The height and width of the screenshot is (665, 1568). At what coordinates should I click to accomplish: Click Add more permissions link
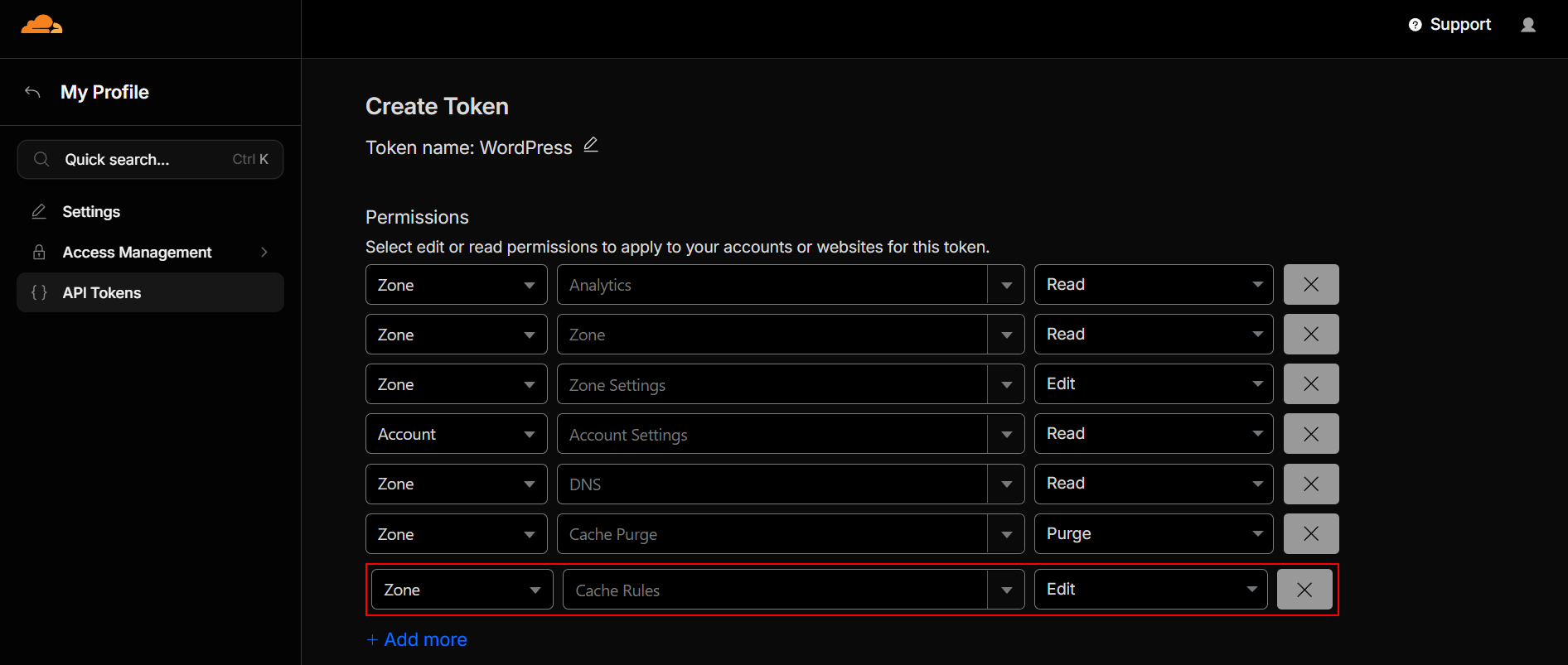pos(417,639)
